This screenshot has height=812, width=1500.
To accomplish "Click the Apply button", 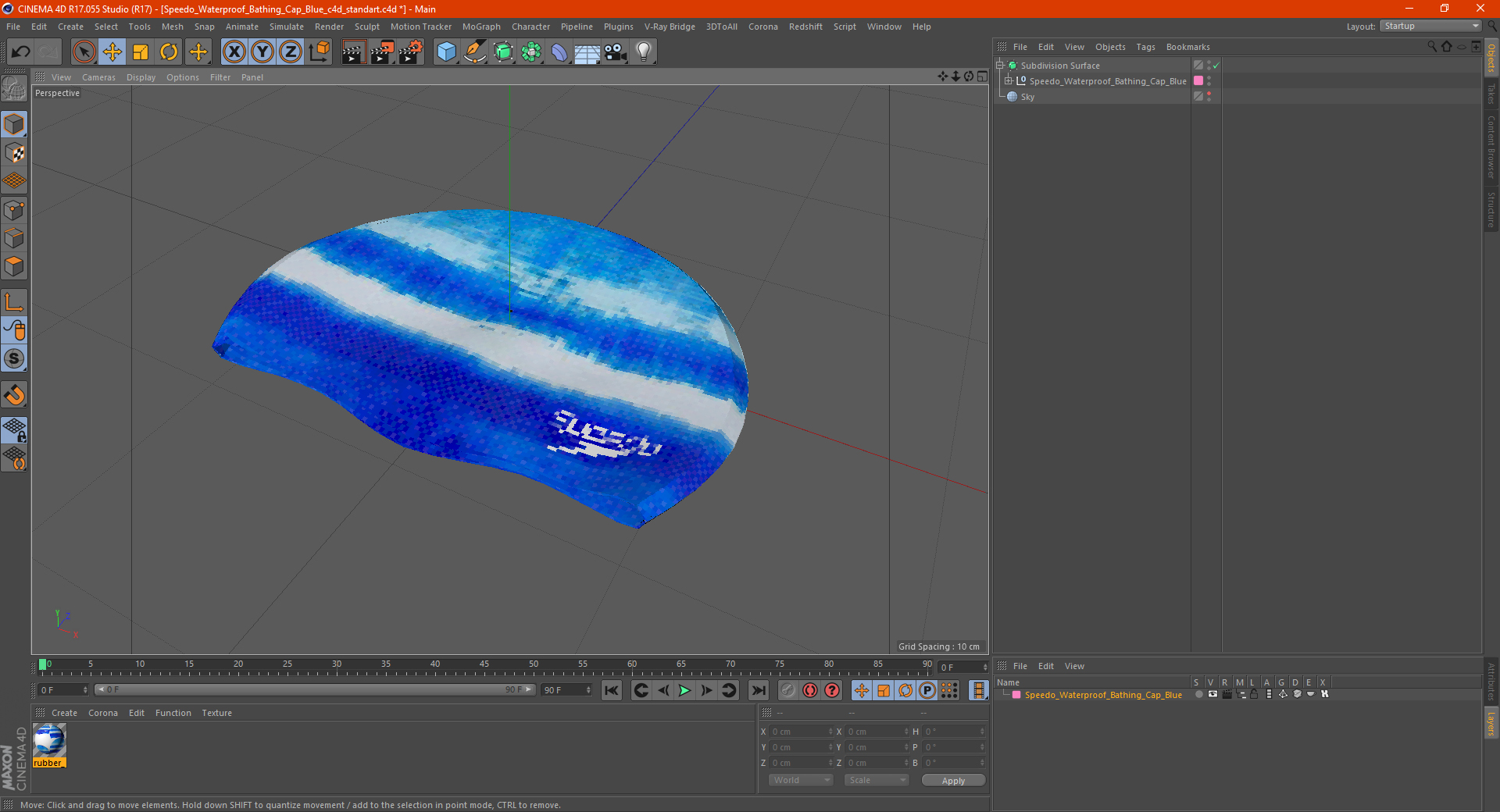I will click(953, 781).
